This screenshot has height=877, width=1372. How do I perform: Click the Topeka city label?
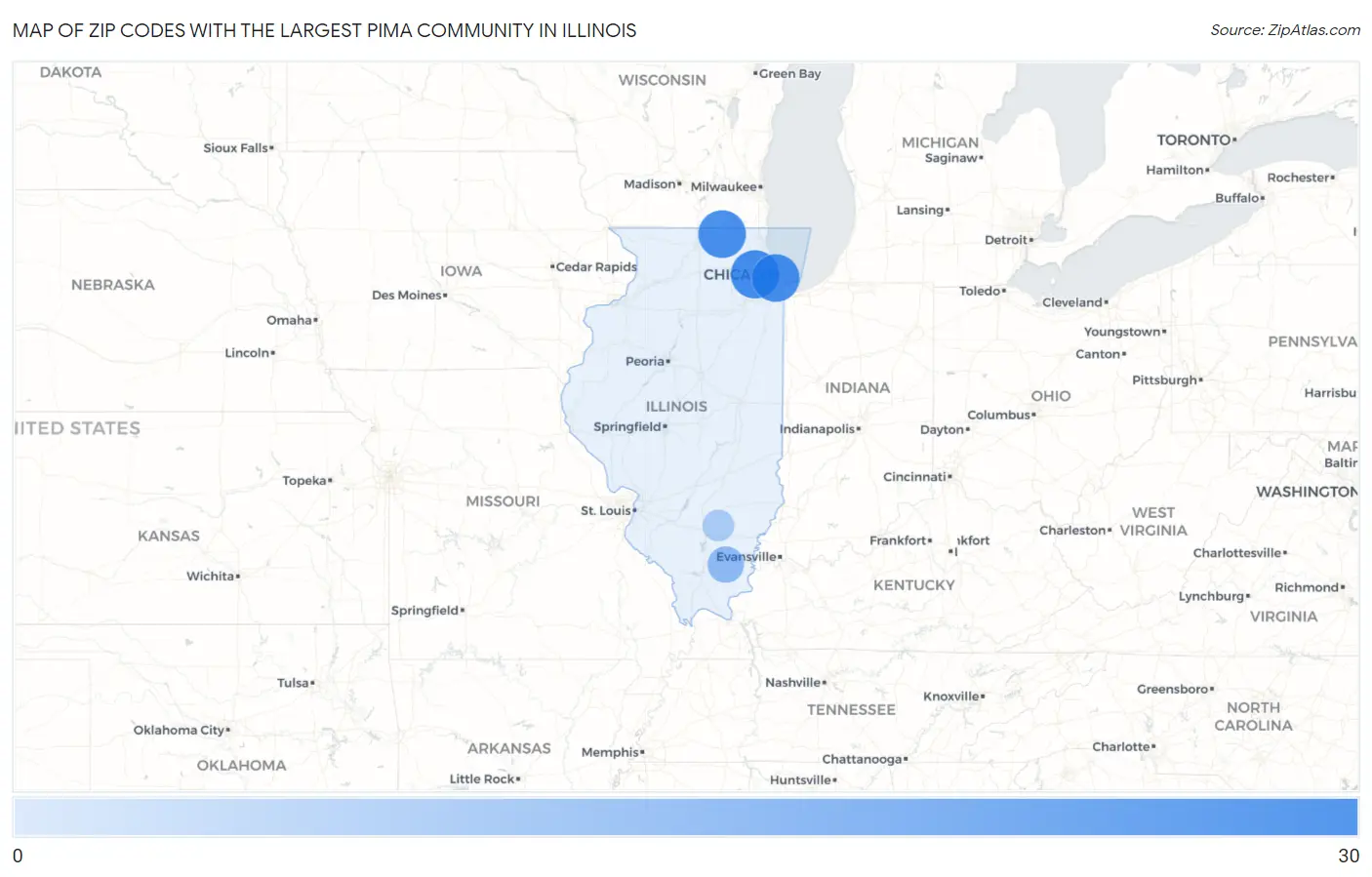[305, 480]
